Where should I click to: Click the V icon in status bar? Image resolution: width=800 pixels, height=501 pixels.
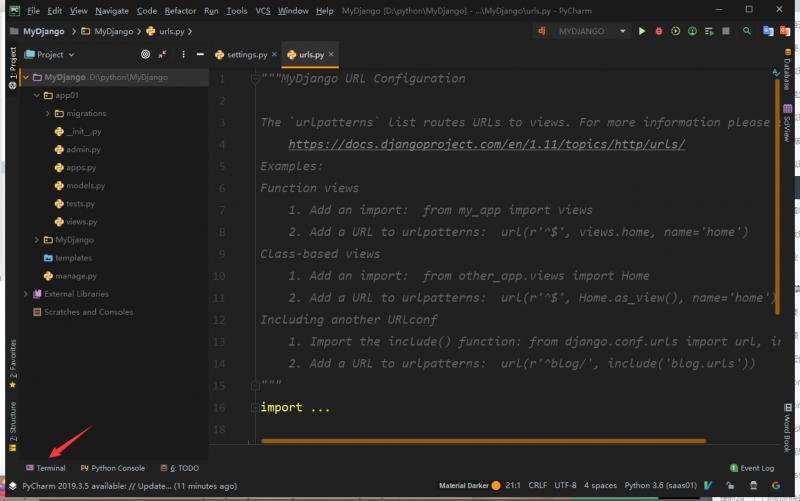click(708, 486)
